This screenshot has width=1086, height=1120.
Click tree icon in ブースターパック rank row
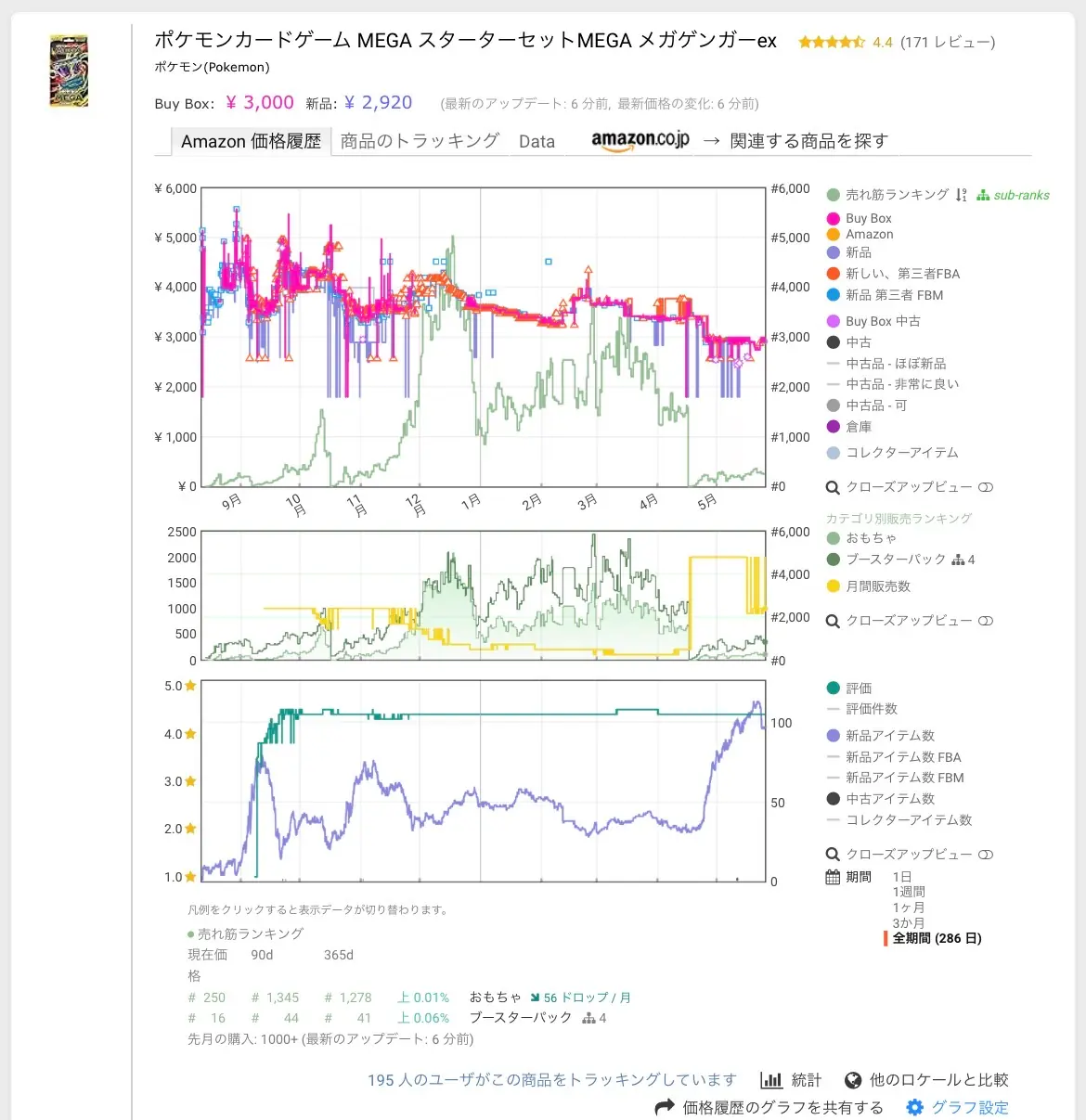[x=588, y=1018]
